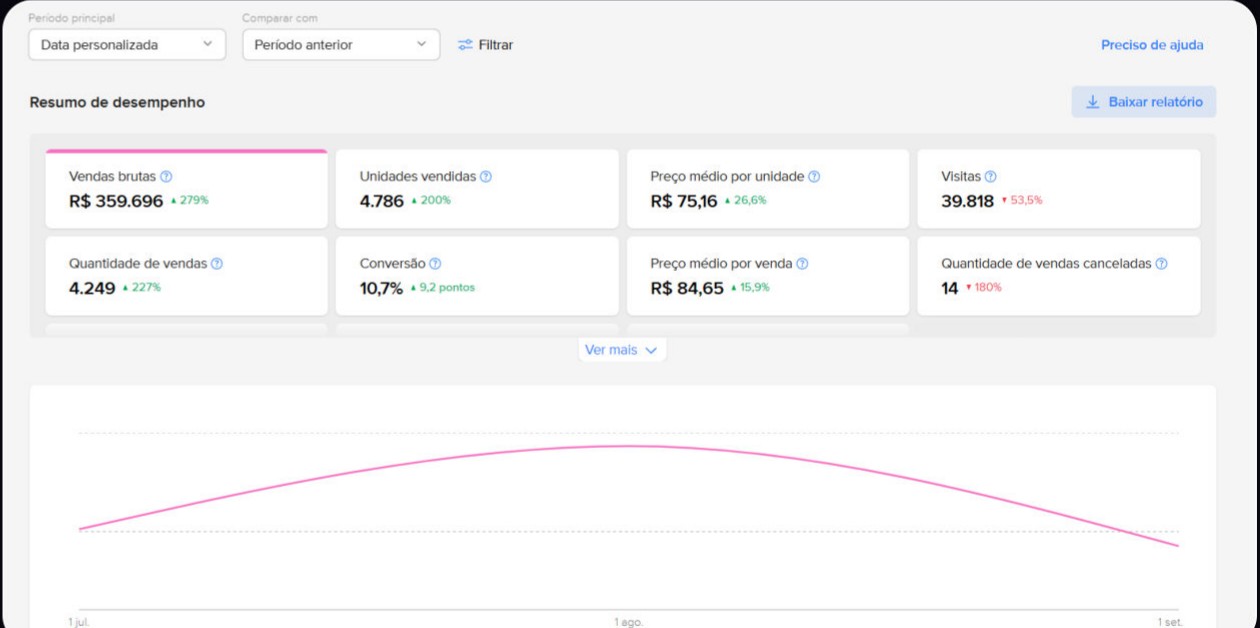Open the Preciso de ajuda link

coord(1152,45)
